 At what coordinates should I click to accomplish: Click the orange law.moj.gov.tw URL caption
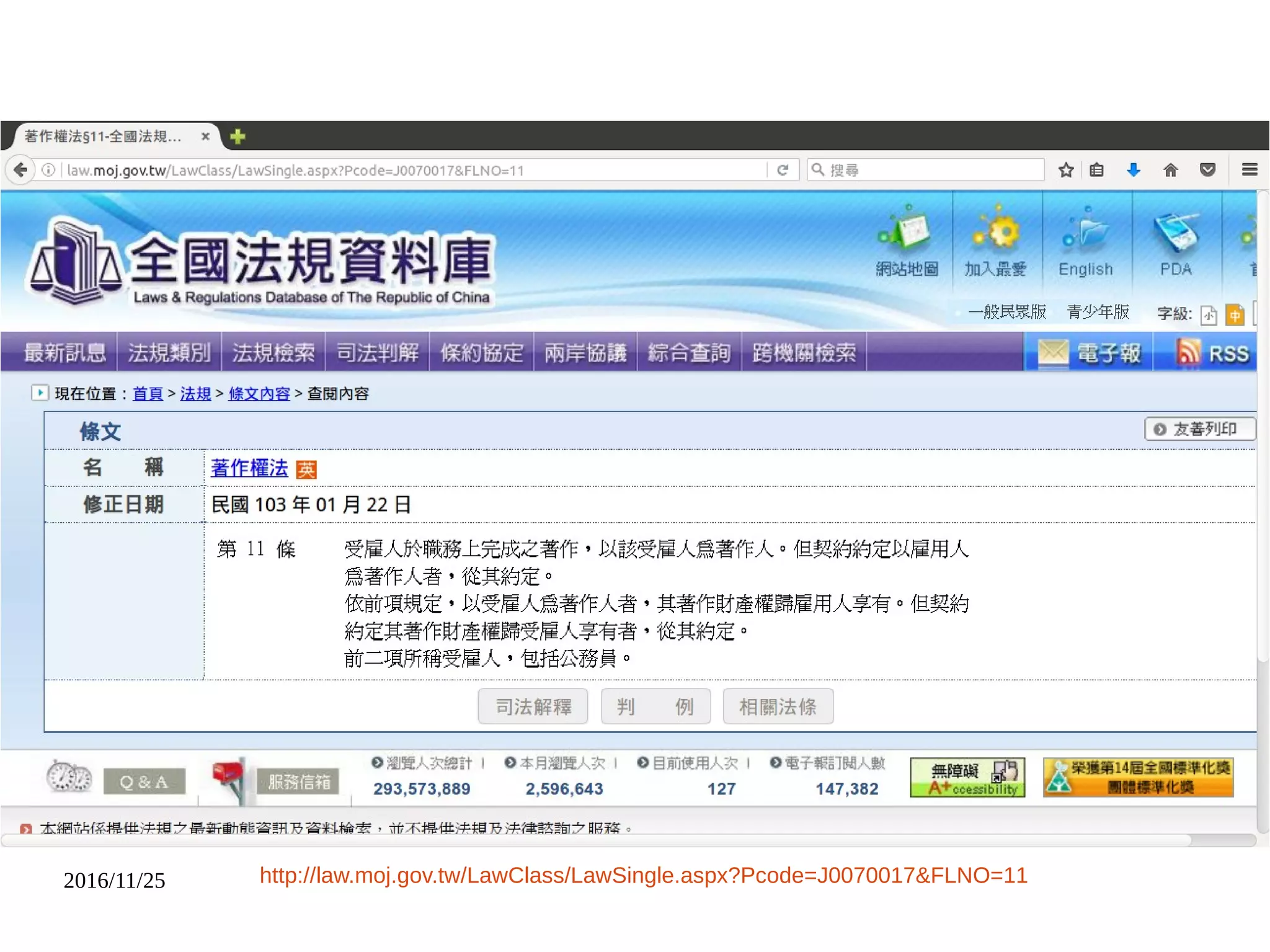pos(643,875)
